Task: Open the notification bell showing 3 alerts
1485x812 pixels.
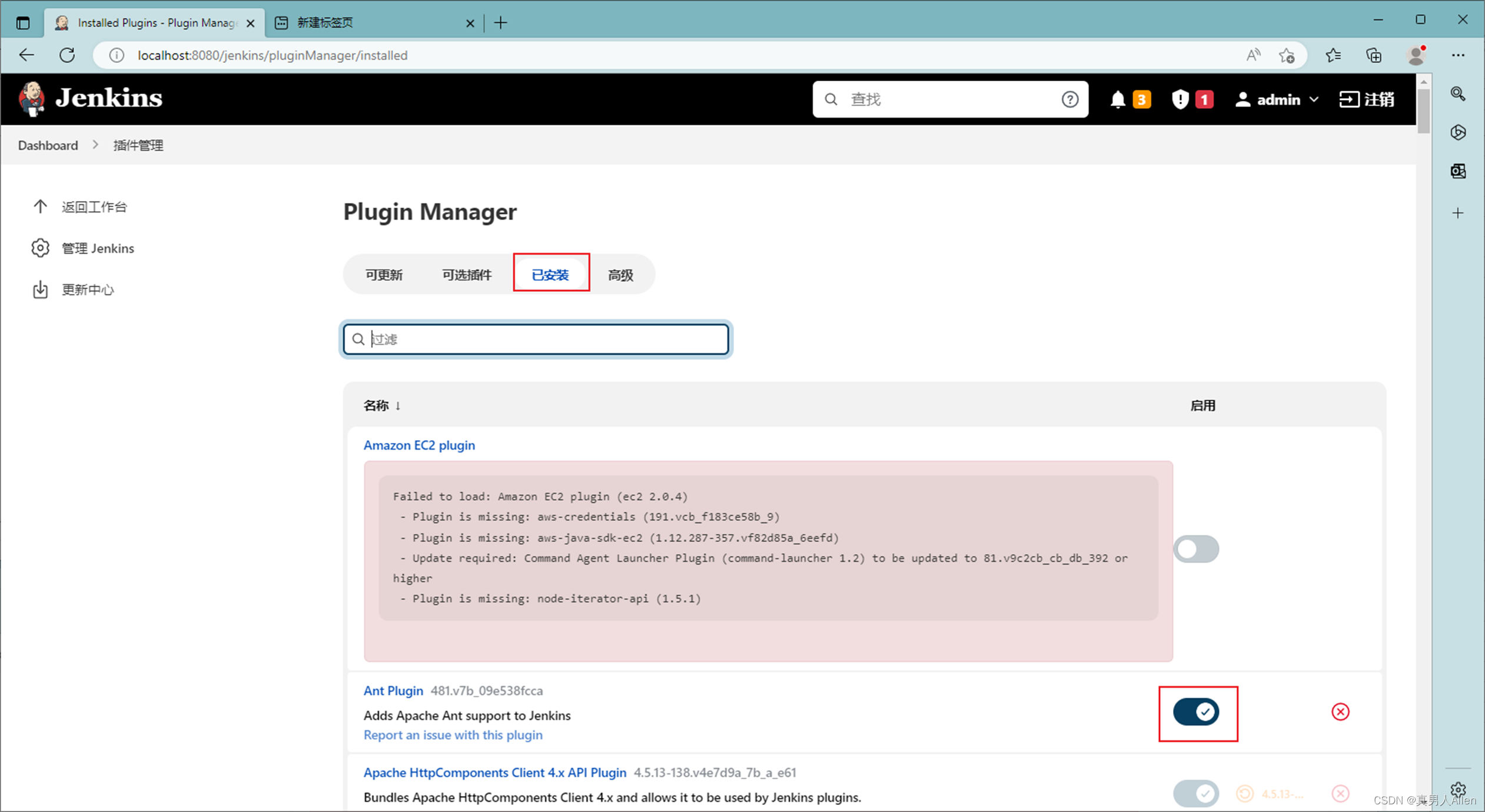Action: (x=1120, y=99)
